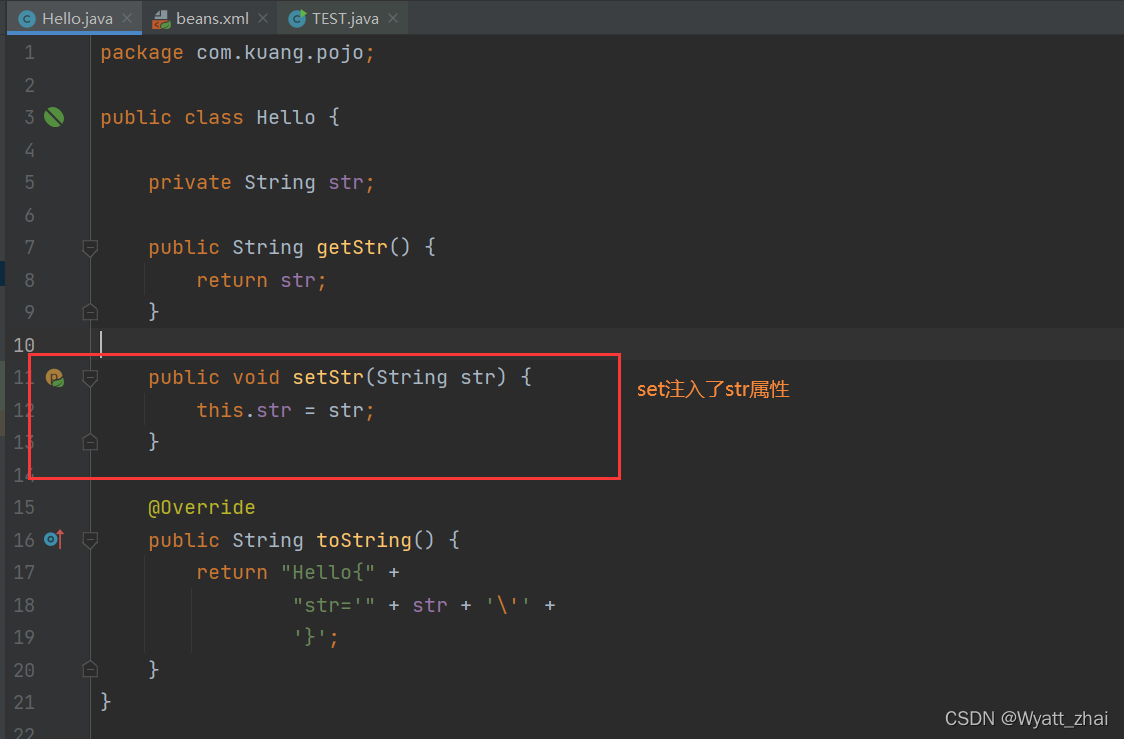This screenshot has width=1124, height=739.
Task: Click the property gutter icon beside setStr
Action: [x=54, y=377]
